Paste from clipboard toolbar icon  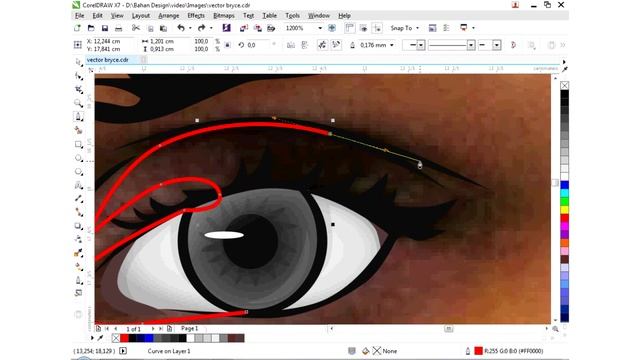(163, 28)
